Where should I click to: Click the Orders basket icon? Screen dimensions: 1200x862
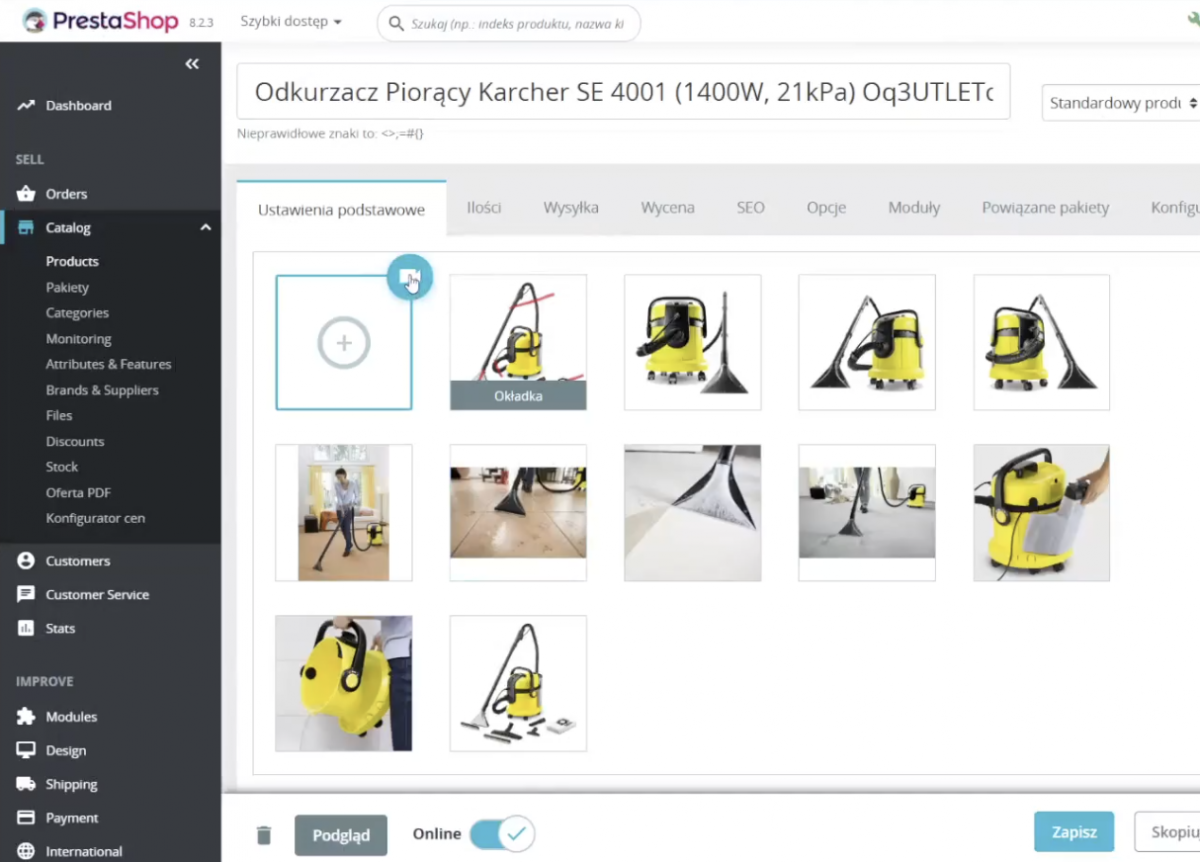coord(26,194)
